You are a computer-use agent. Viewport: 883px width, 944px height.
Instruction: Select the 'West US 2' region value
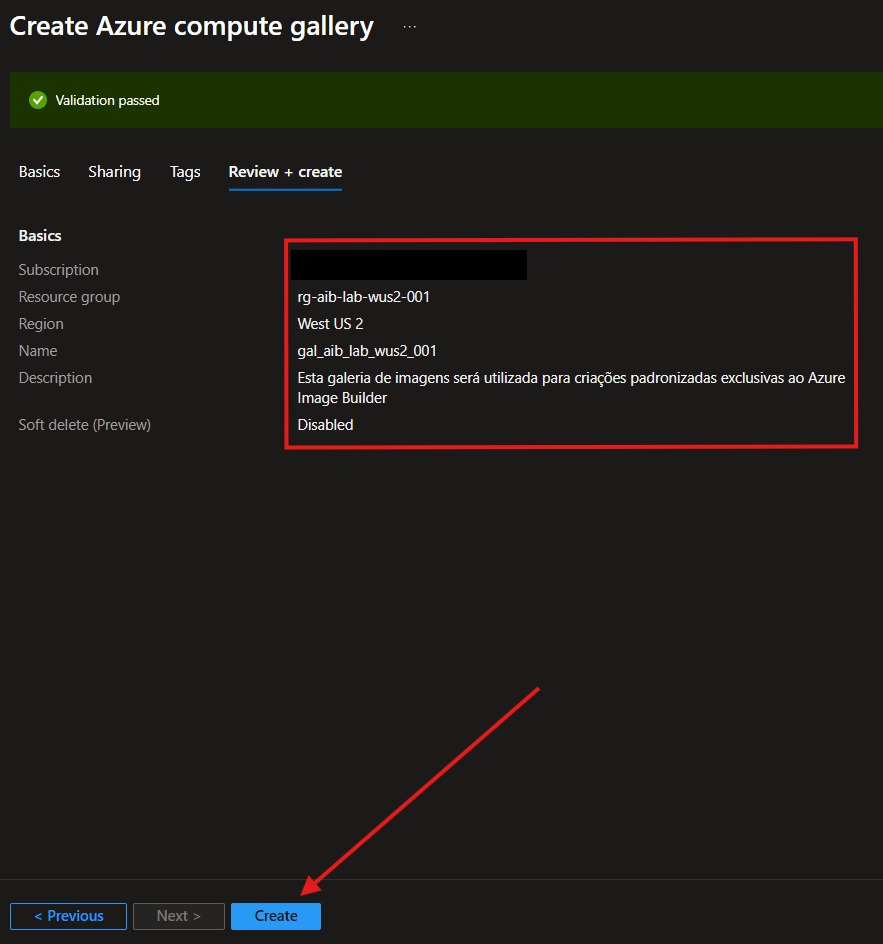(330, 324)
